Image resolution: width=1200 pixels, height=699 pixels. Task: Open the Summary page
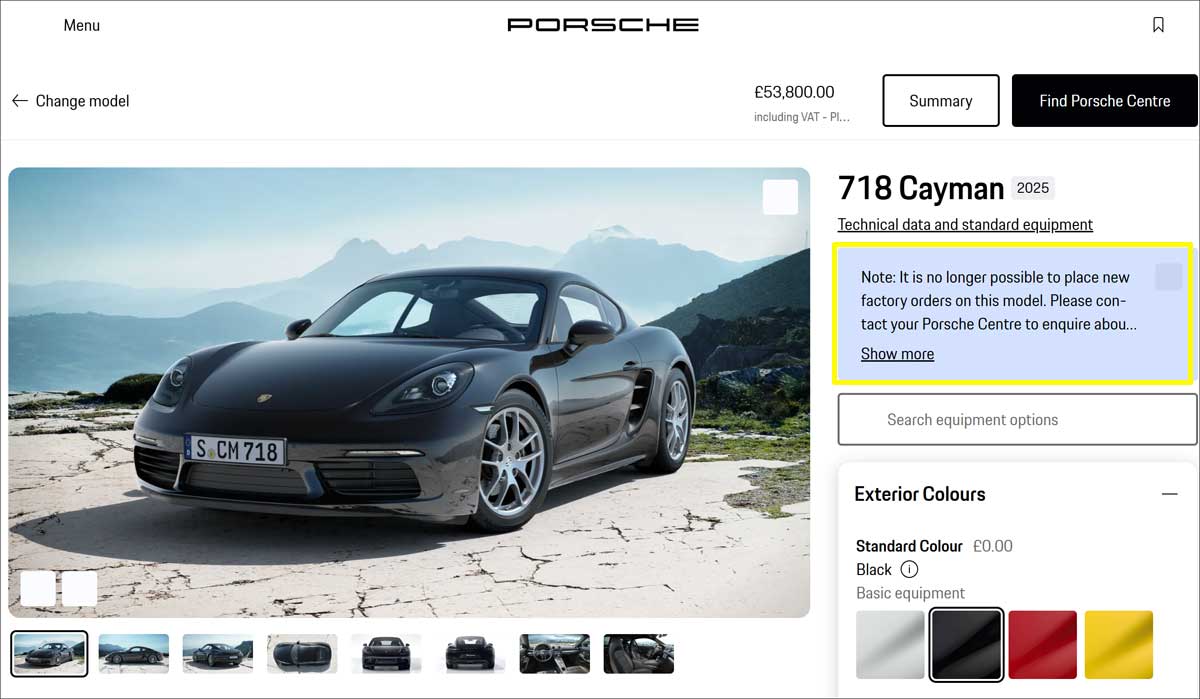click(940, 101)
